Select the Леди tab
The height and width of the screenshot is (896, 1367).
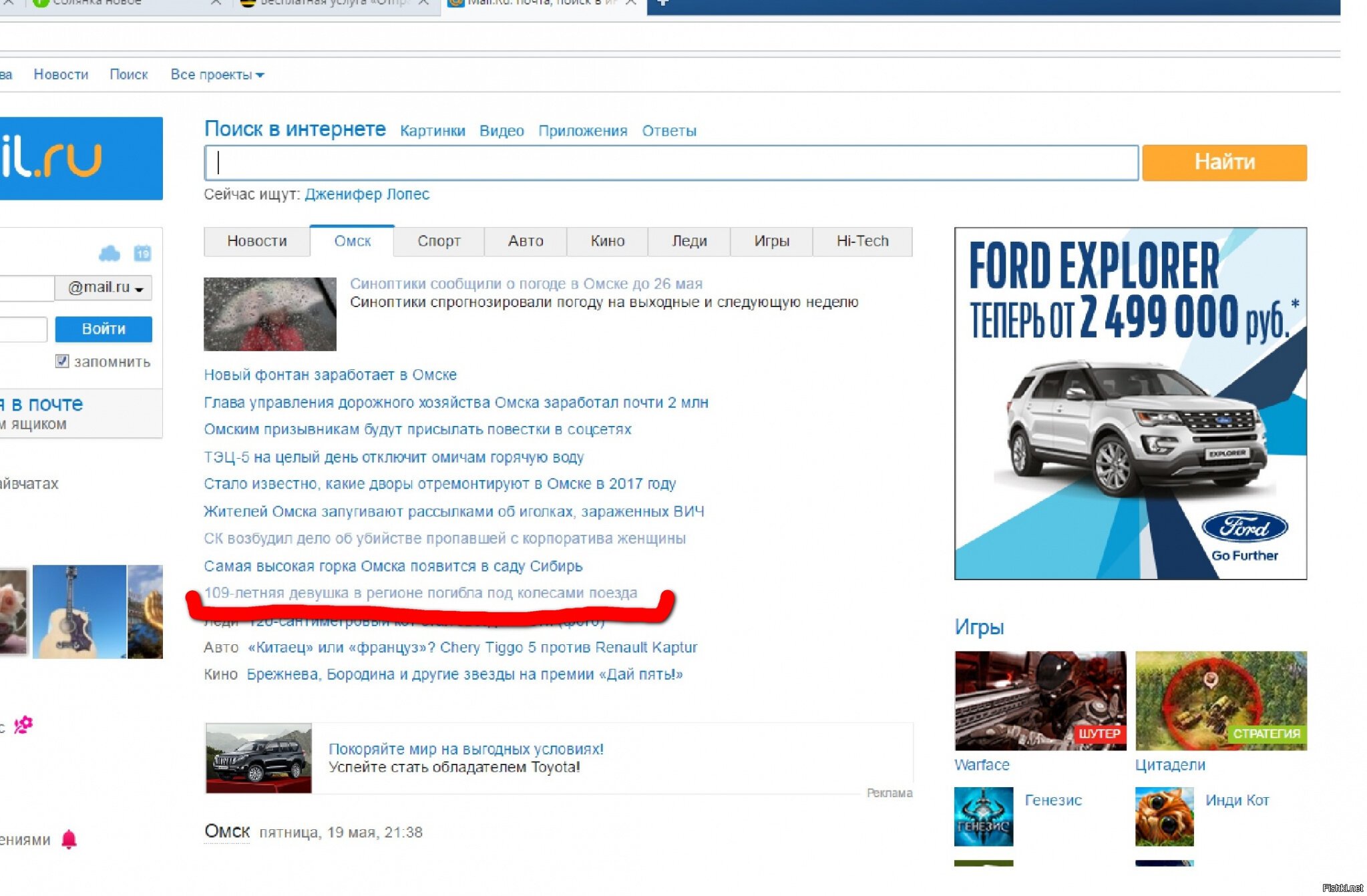[x=689, y=241]
